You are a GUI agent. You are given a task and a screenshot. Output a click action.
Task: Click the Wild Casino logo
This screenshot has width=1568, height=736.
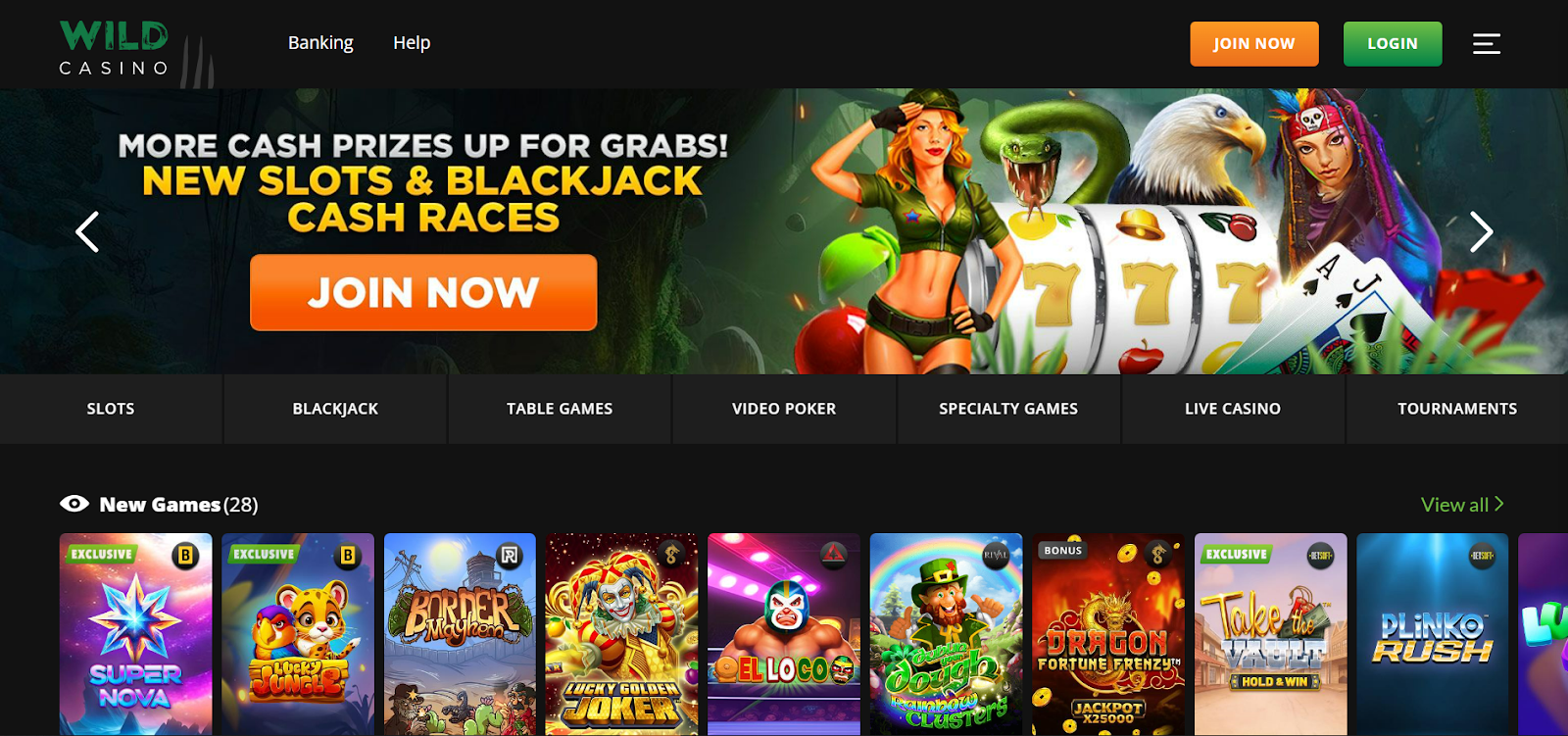[115, 48]
